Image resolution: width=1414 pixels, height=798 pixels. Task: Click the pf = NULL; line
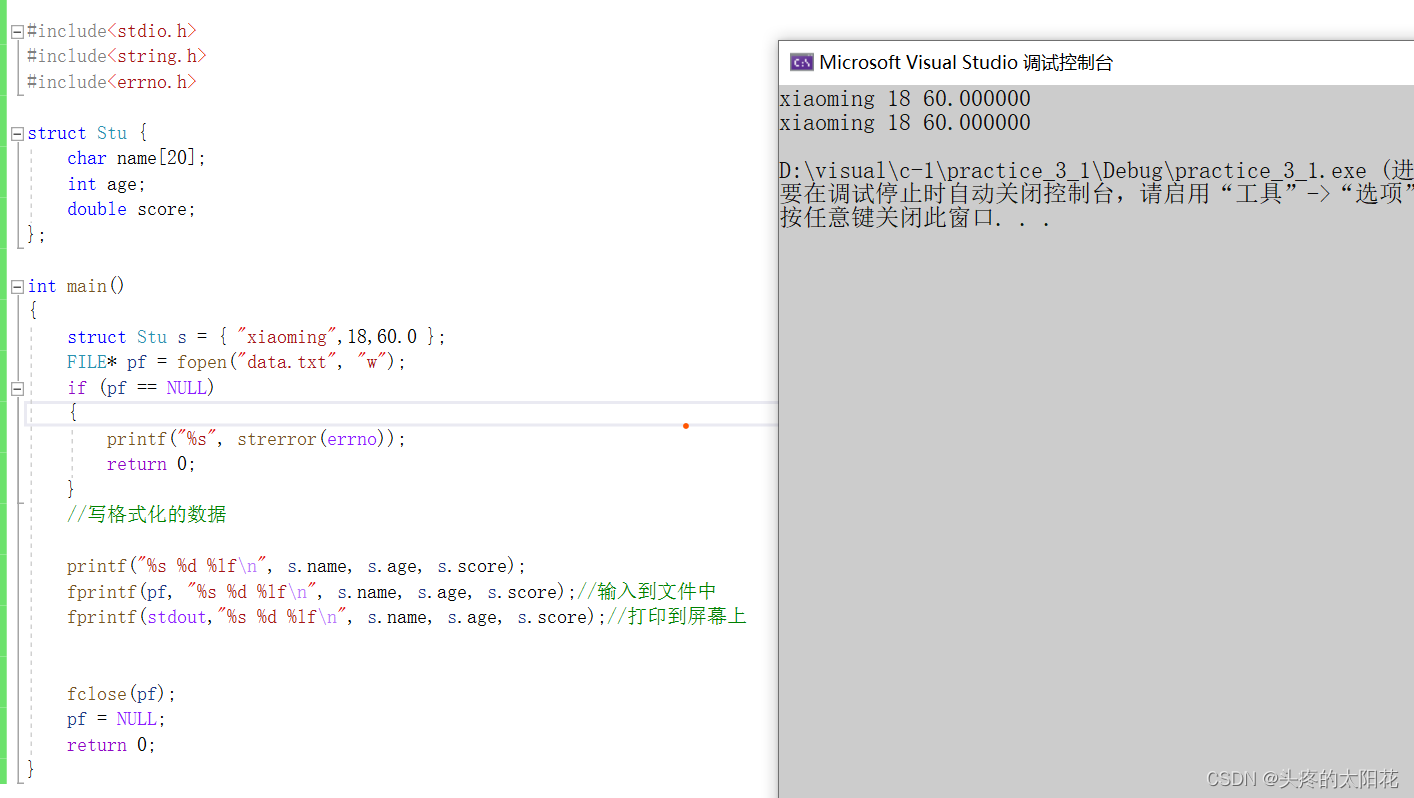pyautogui.click(x=116, y=719)
